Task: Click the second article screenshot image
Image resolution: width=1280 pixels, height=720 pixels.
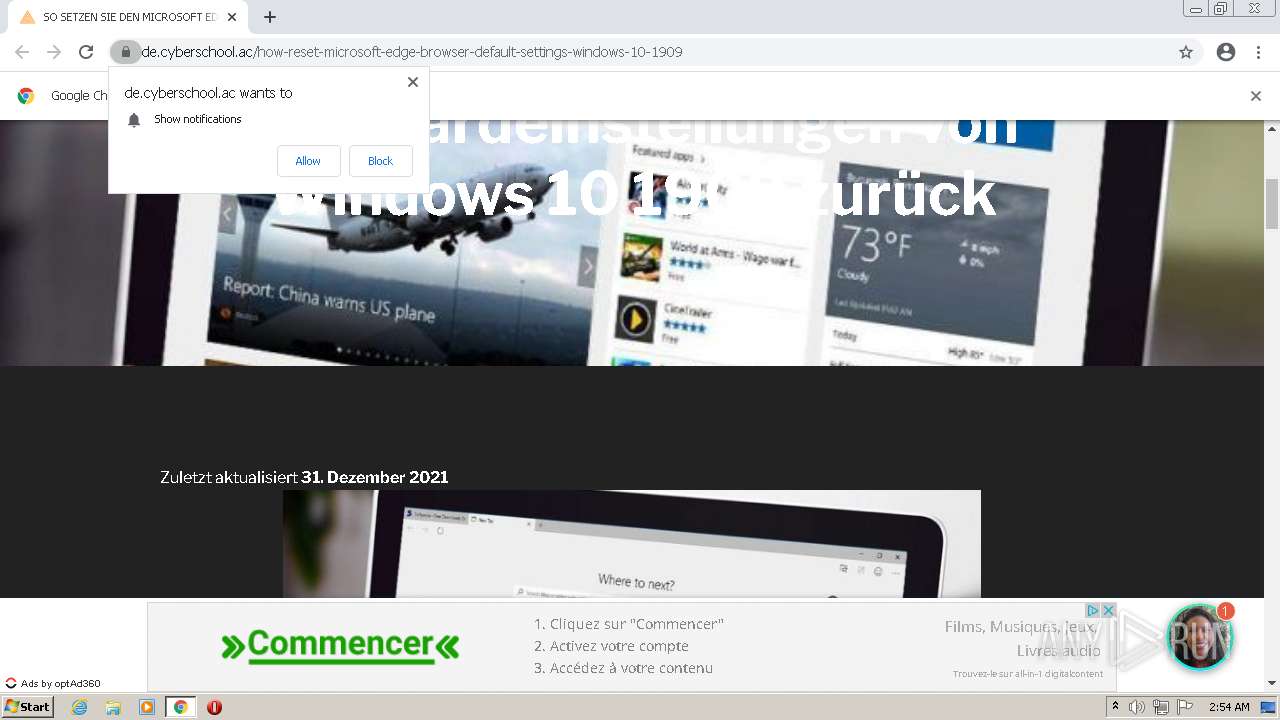Action: tap(632, 544)
